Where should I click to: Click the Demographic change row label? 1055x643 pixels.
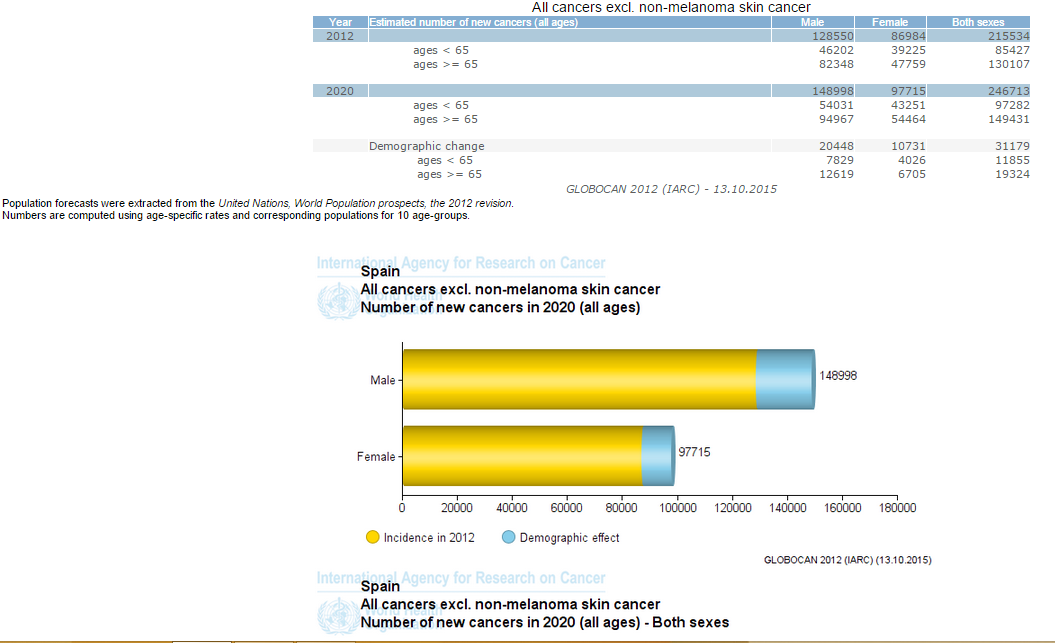tap(426, 146)
